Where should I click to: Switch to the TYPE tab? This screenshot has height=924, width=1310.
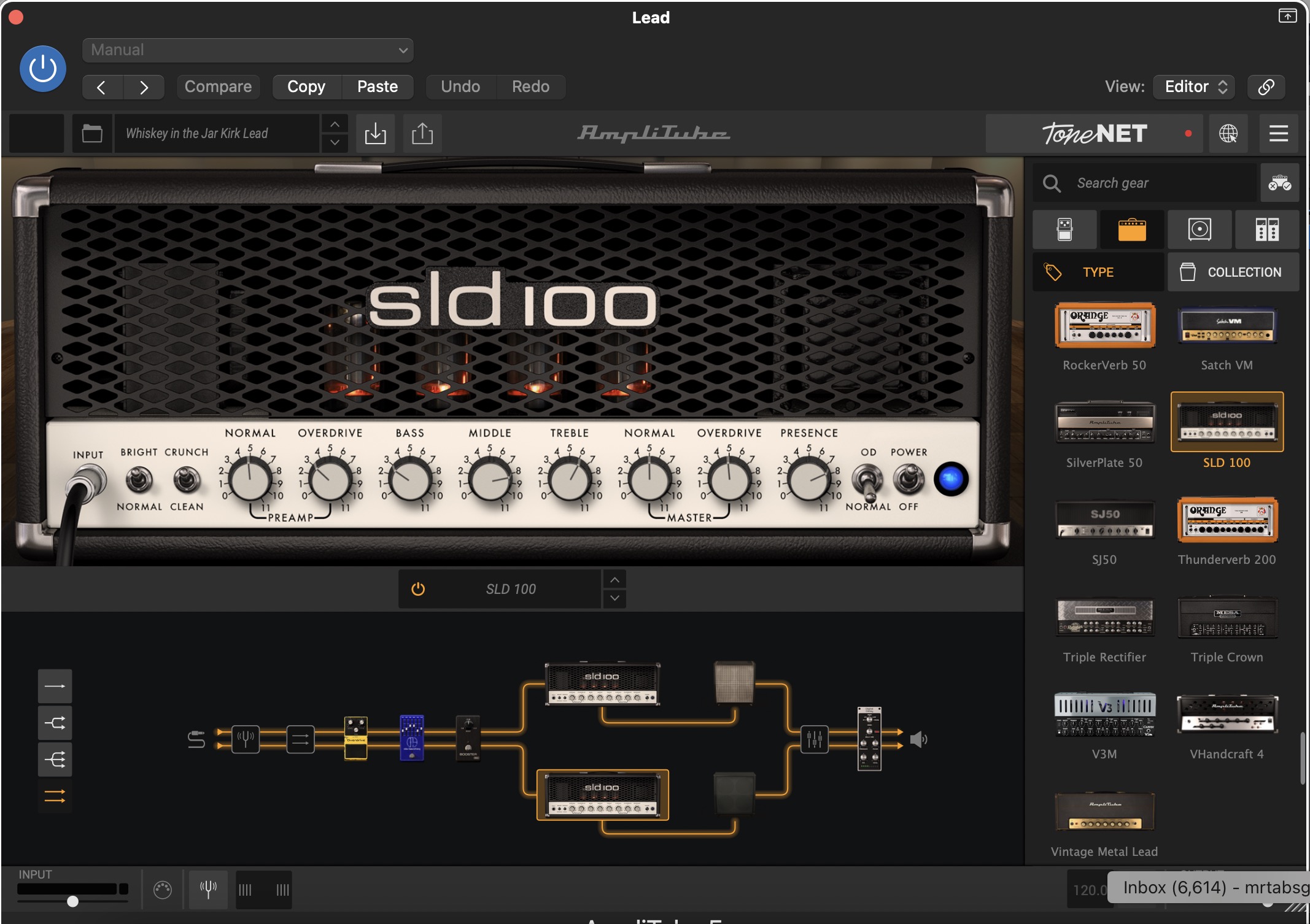pos(1098,272)
